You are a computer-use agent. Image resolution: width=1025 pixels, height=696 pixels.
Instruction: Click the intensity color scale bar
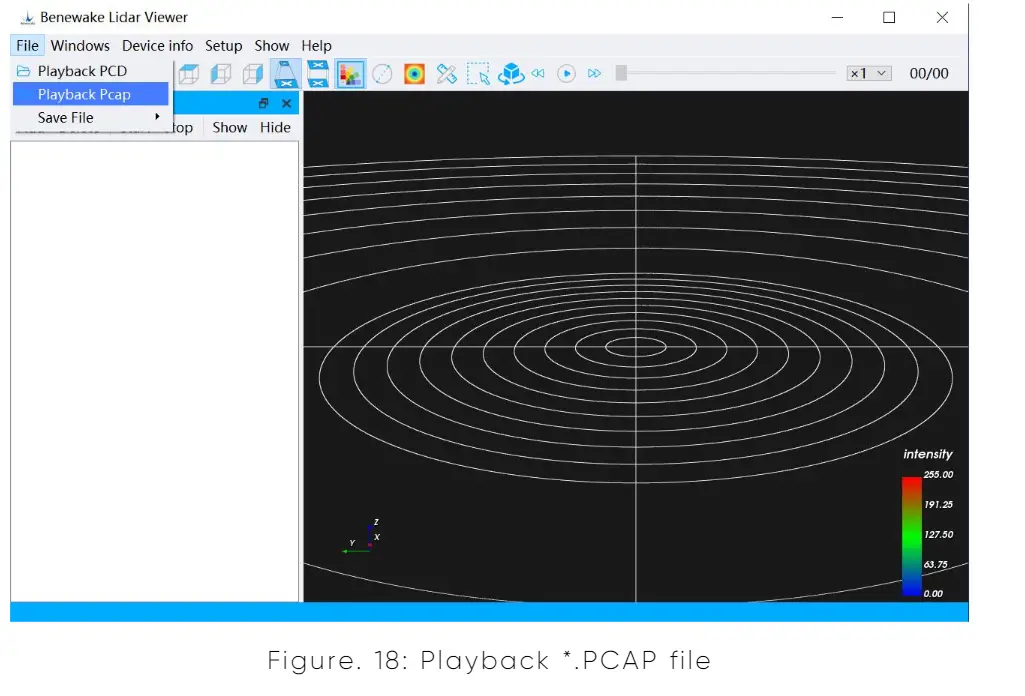coord(911,537)
